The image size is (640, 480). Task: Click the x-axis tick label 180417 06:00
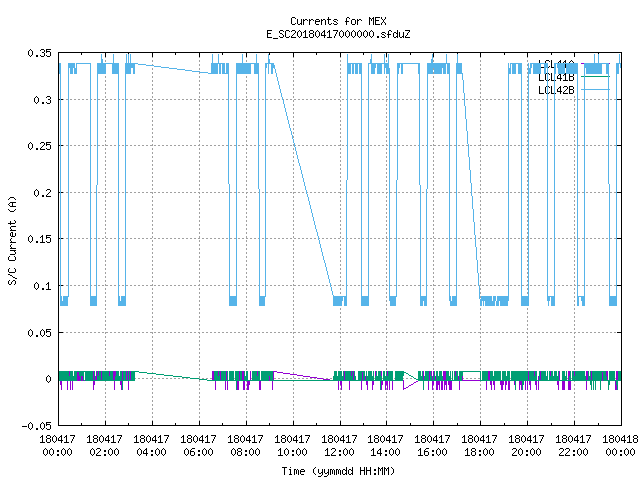[x=198, y=446]
